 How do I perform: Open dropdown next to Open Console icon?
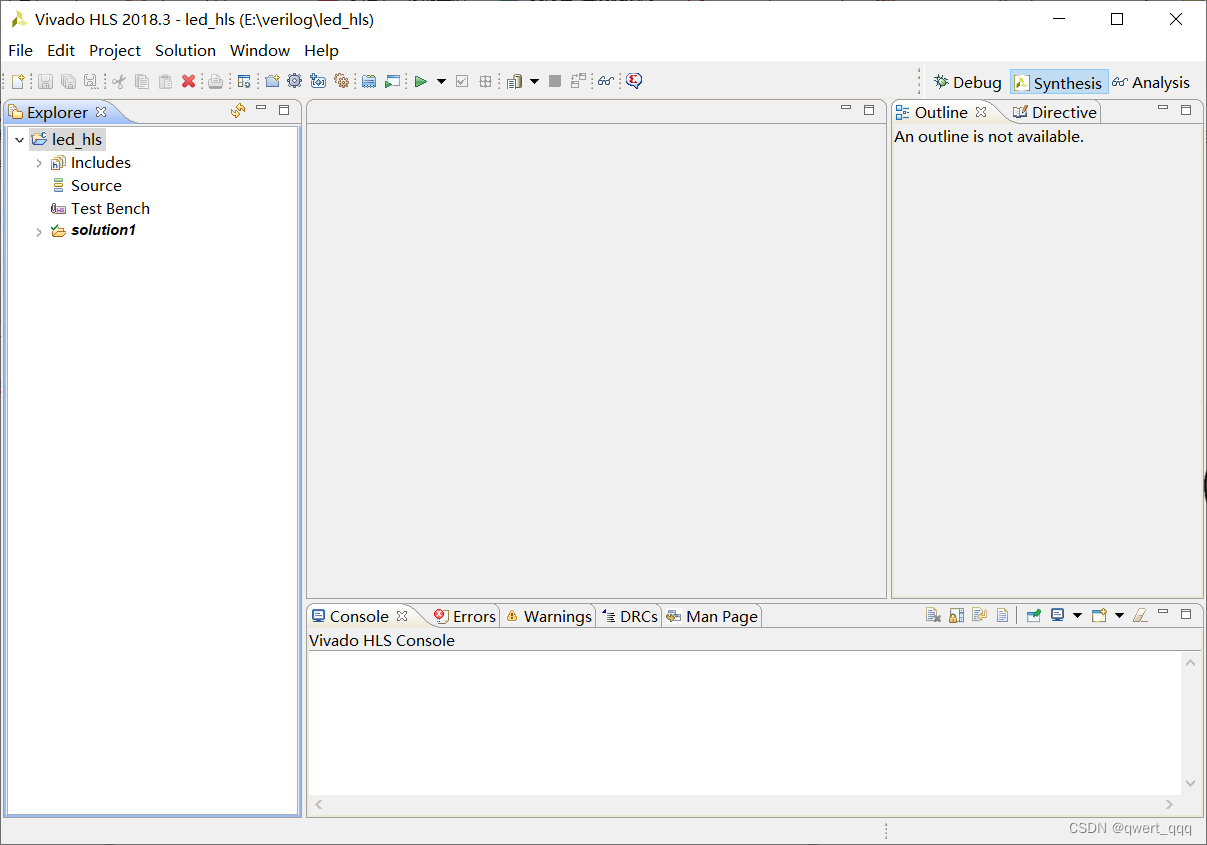point(1119,615)
